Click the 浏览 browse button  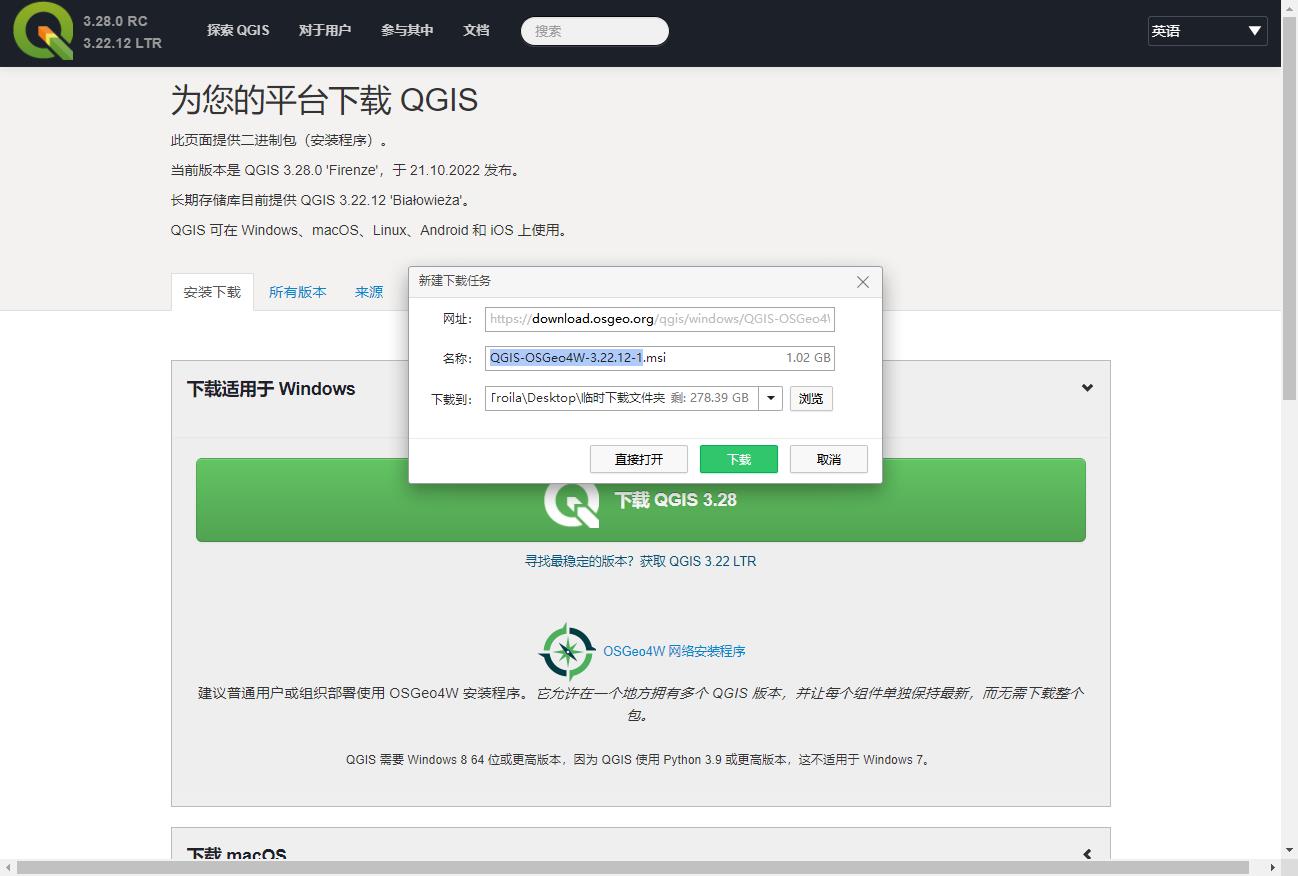pyautogui.click(x=811, y=398)
